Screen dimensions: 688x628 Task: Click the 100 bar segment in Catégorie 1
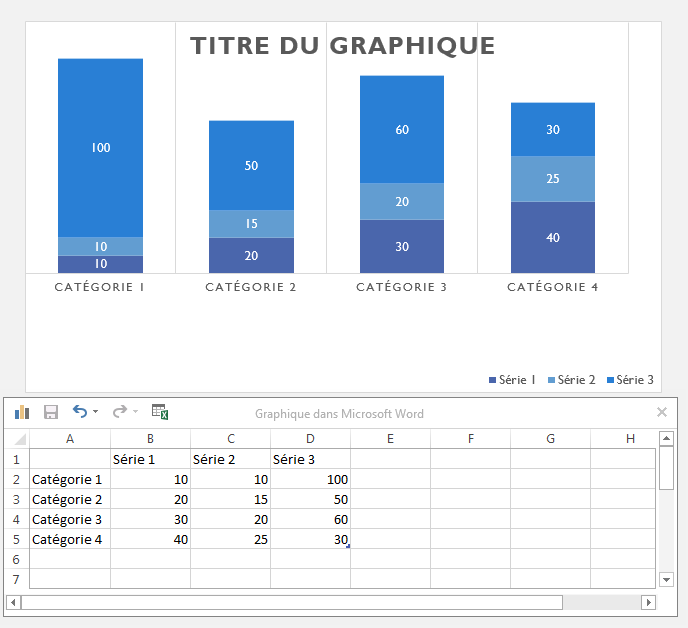tap(100, 148)
